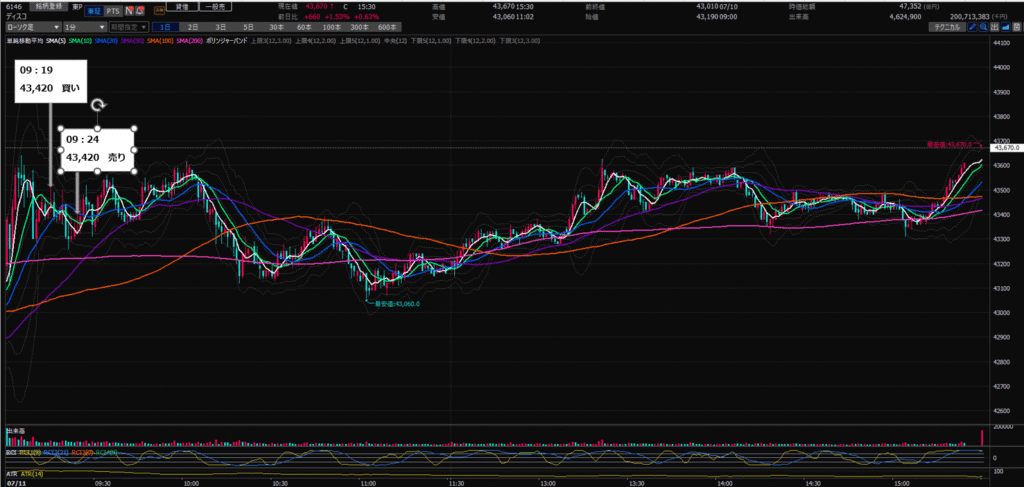The height and width of the screenshot is (487, 1024).
Task: Click the orange SMA(100) legend label
Action: [x=160, y=41]
